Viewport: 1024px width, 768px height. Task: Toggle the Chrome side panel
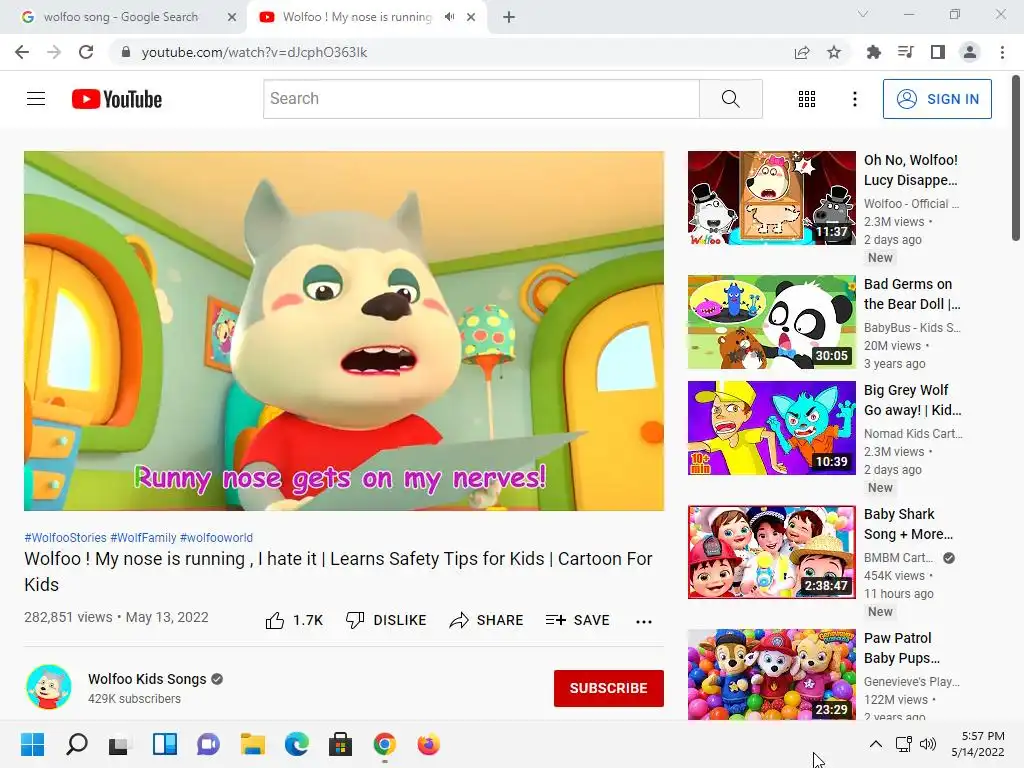click(x=938, y=52)
